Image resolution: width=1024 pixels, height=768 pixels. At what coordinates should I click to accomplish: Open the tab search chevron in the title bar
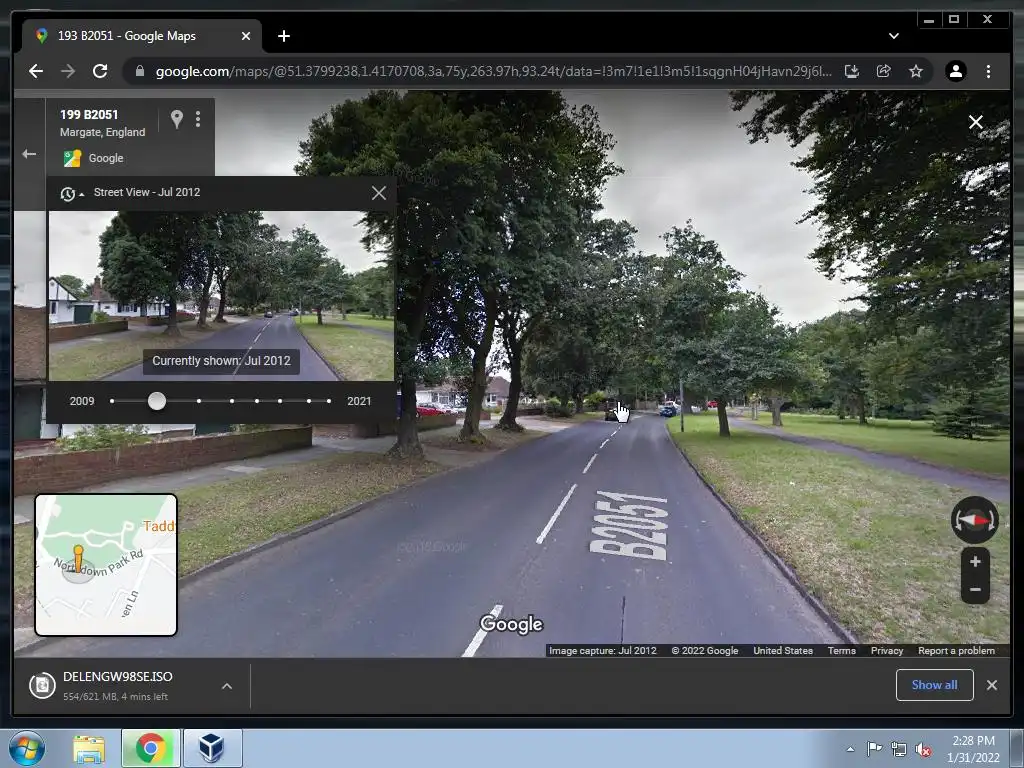point(893,36)
